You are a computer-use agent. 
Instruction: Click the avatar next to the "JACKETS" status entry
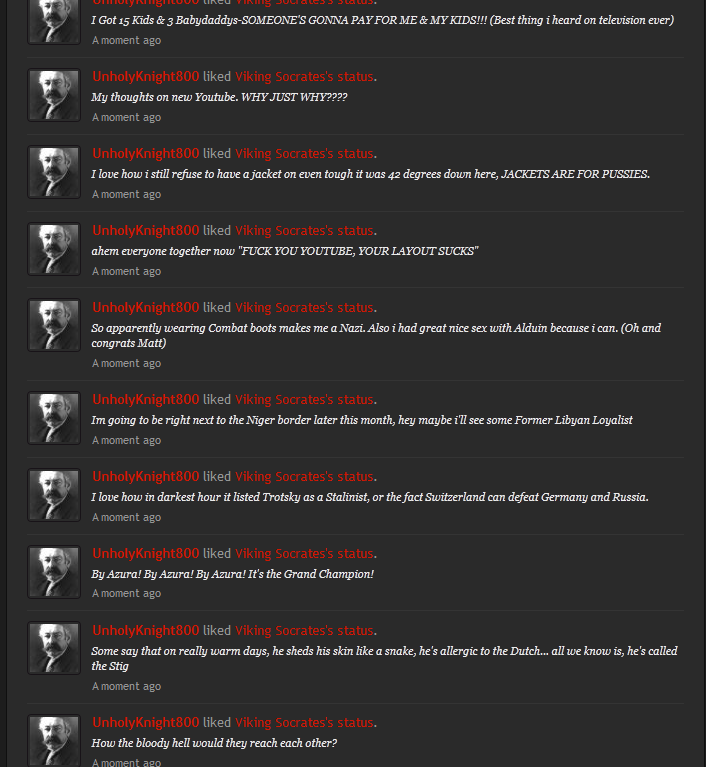pos(54,172)
